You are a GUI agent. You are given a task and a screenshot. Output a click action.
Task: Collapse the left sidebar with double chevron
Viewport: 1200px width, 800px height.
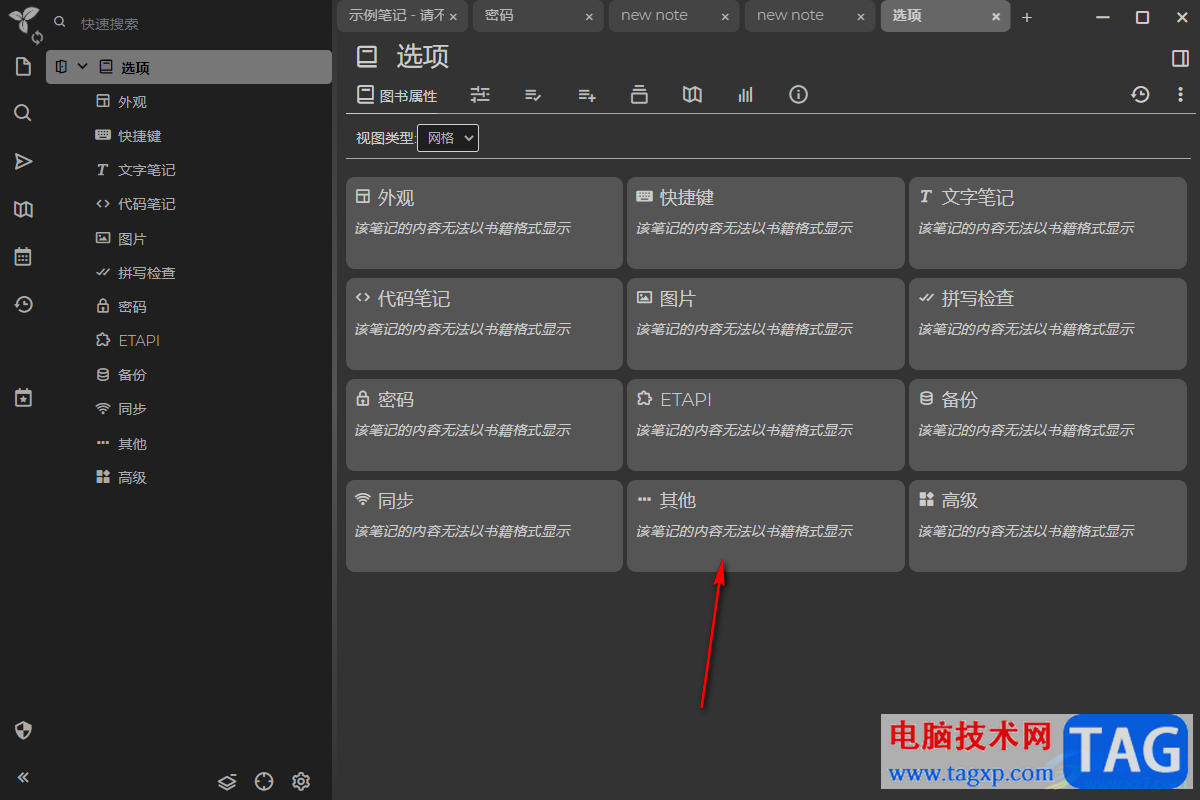pos(23,777)
